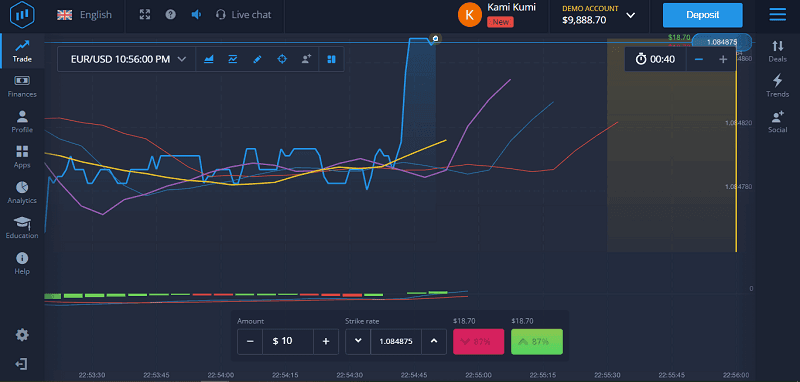Click the $ 10 amount field
This screenshot has width=800, height=382.
pos(288,341)
